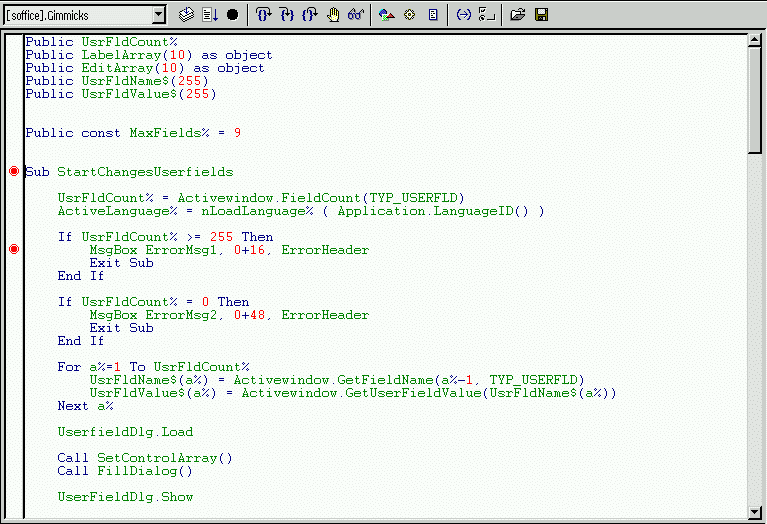Click the Compile icon in toolbar
Screen dimensions: 767x524
pos(186,15)
